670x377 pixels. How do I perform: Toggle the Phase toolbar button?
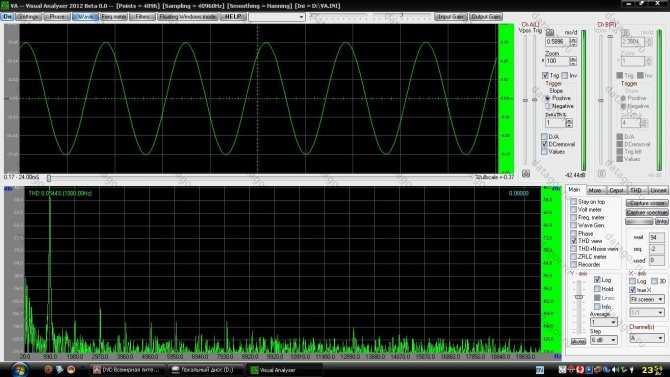tap(57, 17)
